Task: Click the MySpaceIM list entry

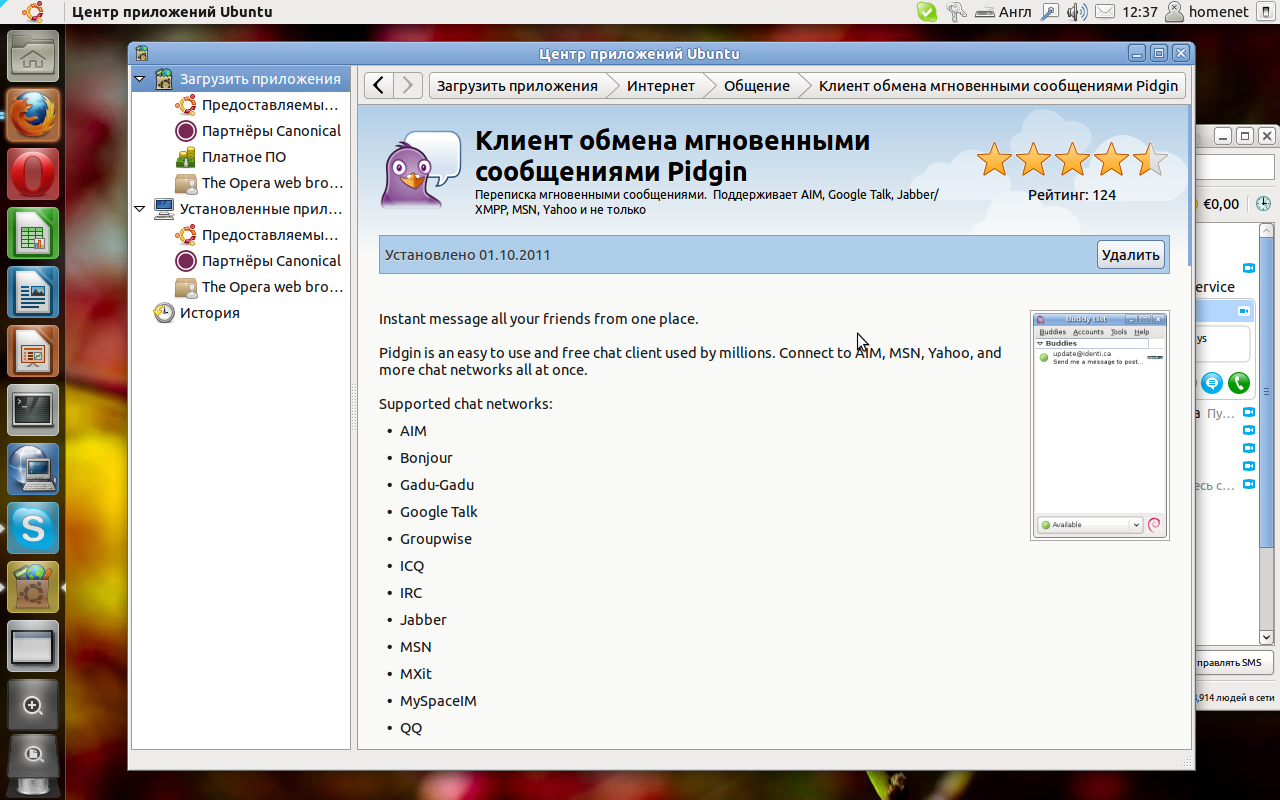Action: 438,701
